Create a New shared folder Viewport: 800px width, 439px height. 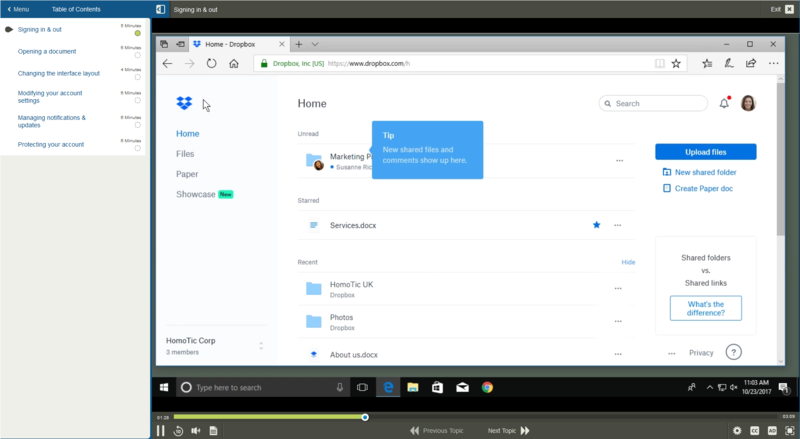pyautogui.click(x=699, y=173)
